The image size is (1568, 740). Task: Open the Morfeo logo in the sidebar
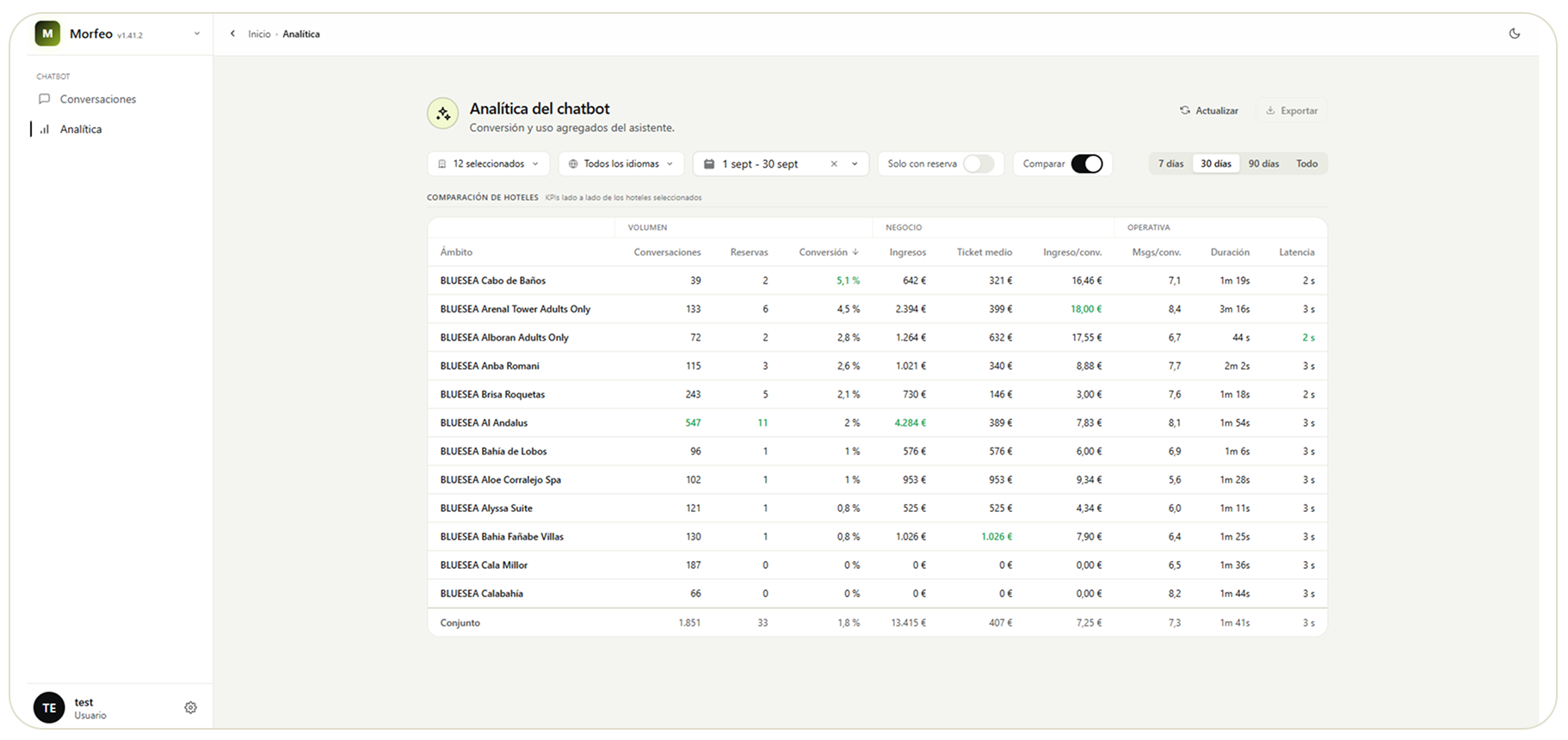click(x=47, y=34)
